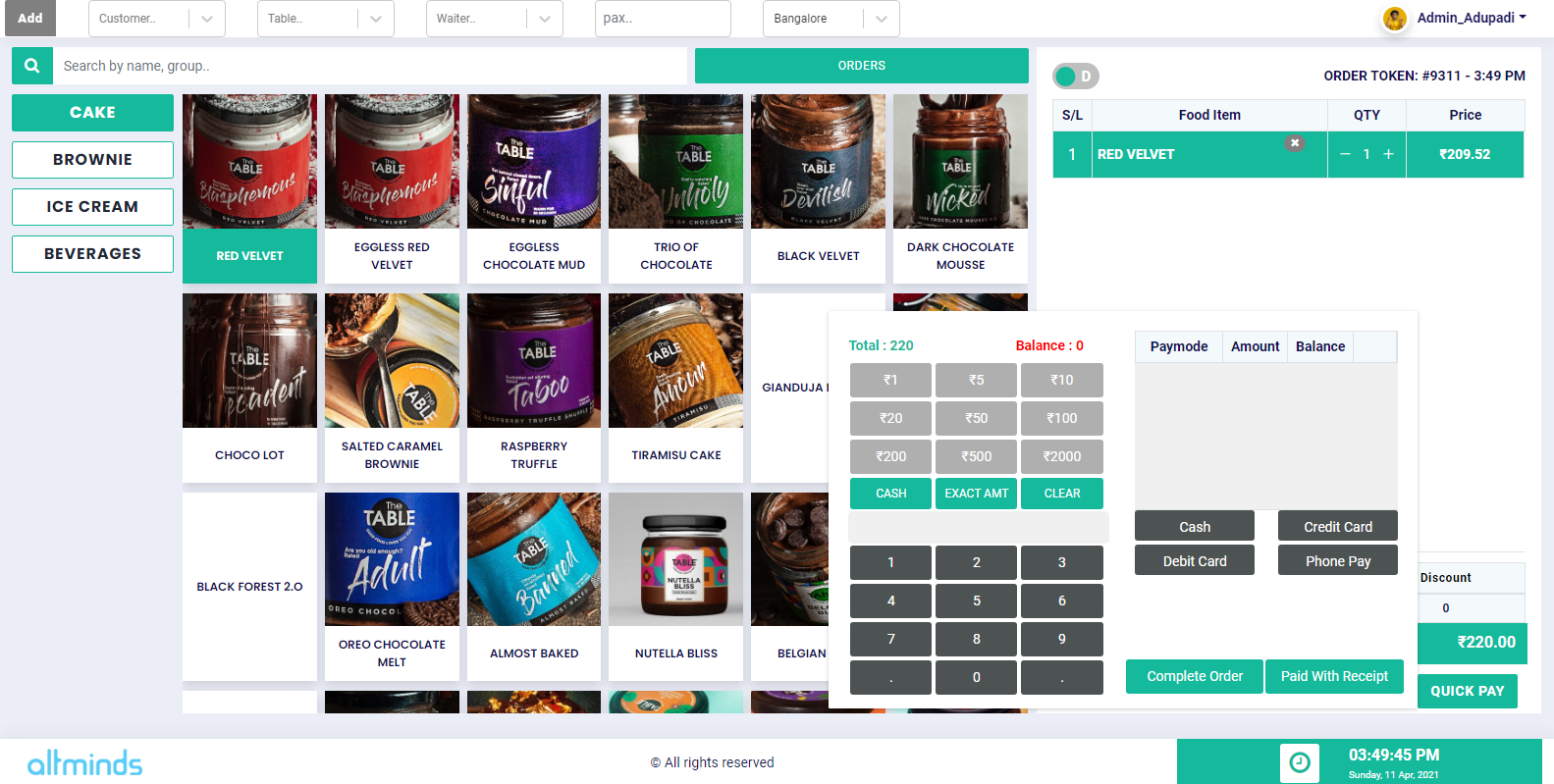Expand the Customer dropdown
Image resolution: width=1554 pixels, height=784 pixels.
157,19
